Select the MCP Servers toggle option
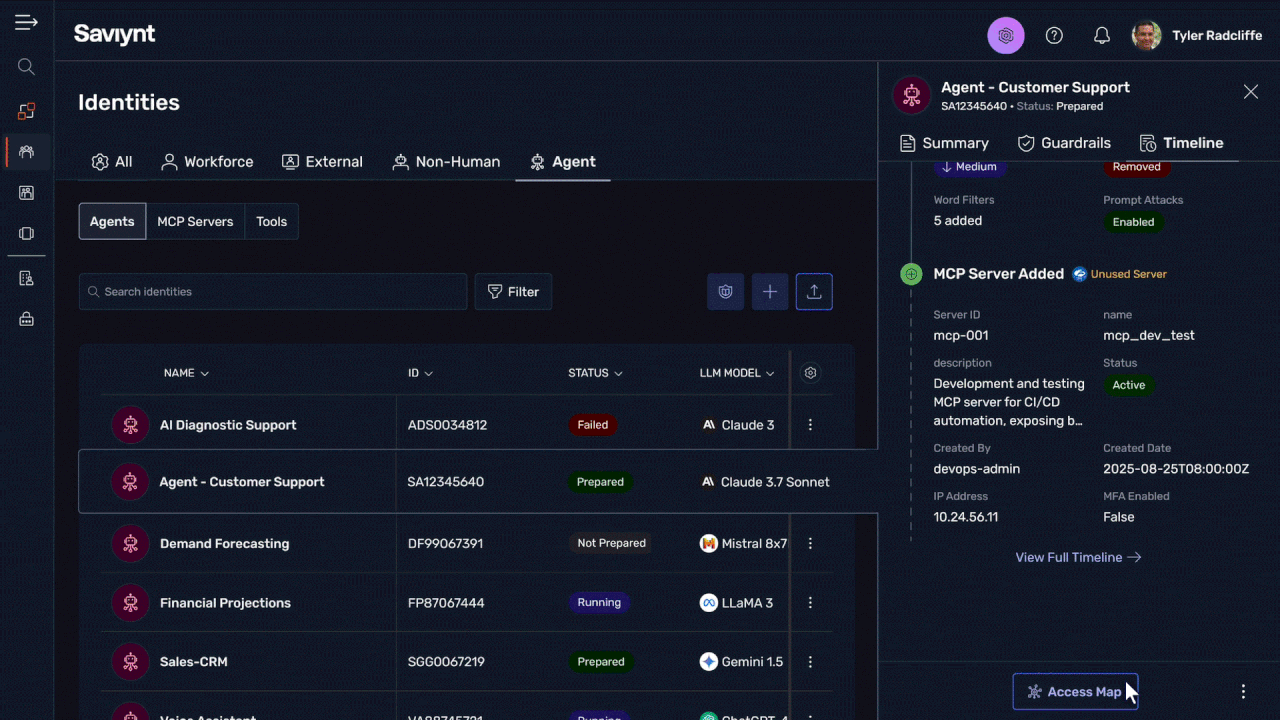The height and width of the screenshot is (720, 1280). [x=195, y=222]
